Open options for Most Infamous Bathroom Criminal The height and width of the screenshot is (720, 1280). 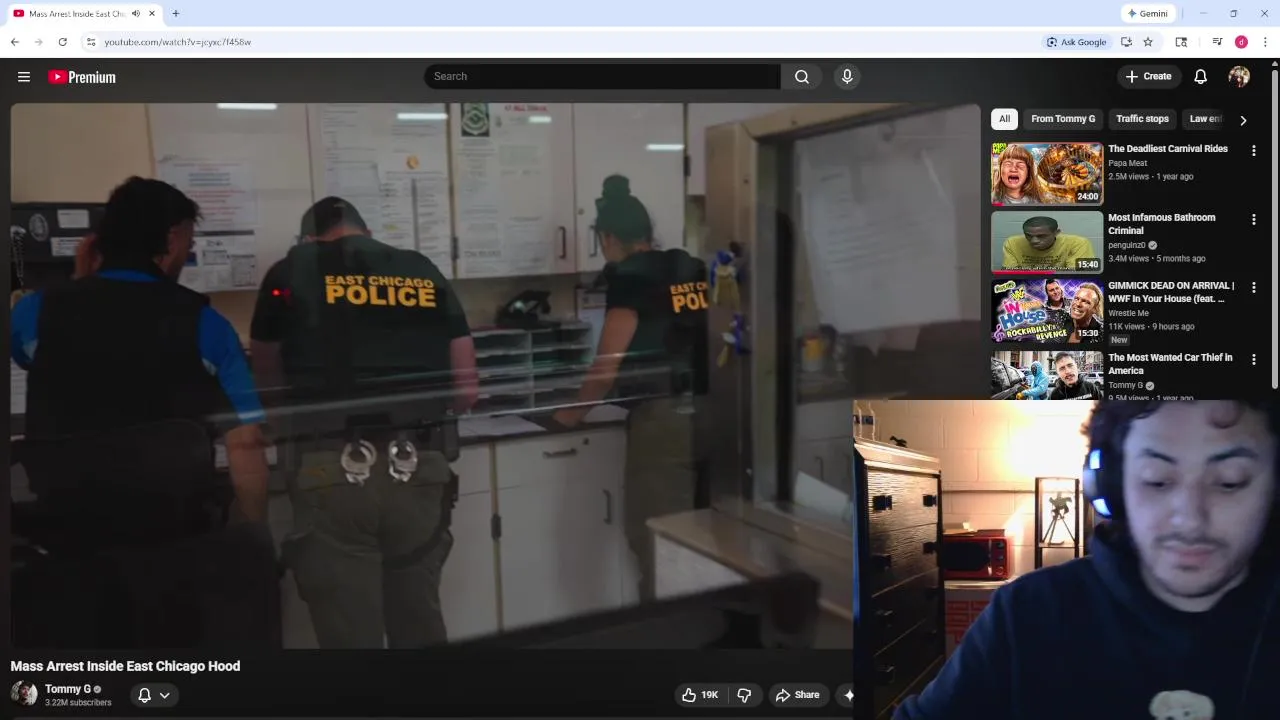tap(1254, 219)
